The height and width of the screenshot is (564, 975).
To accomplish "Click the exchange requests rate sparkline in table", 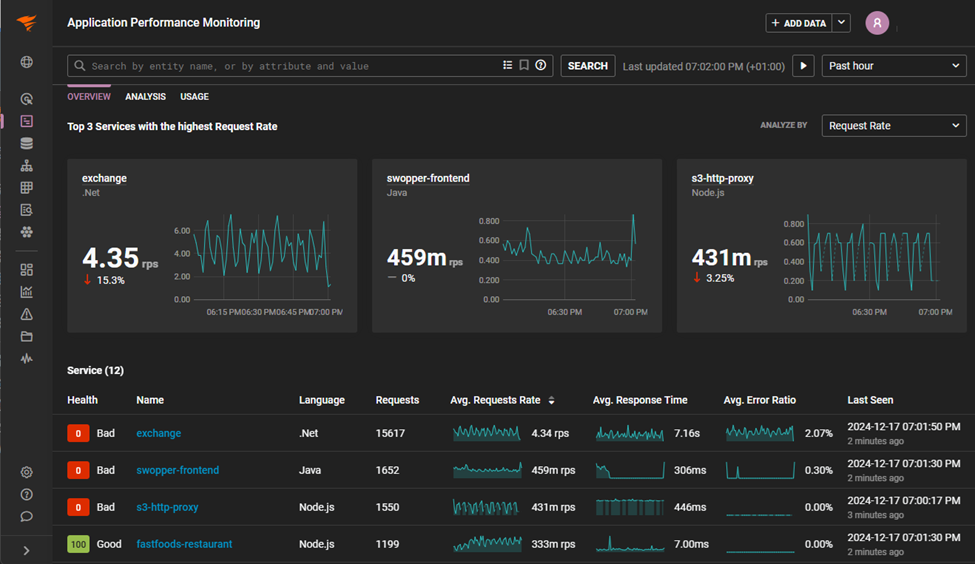I will tap(487, 433).
